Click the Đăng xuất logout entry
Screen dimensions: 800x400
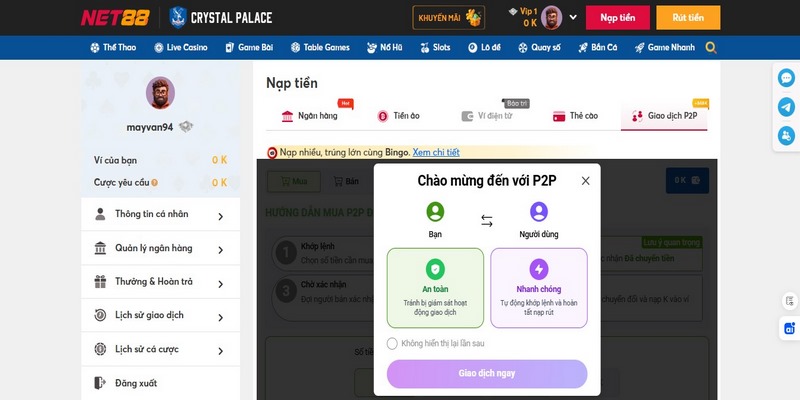160,383
